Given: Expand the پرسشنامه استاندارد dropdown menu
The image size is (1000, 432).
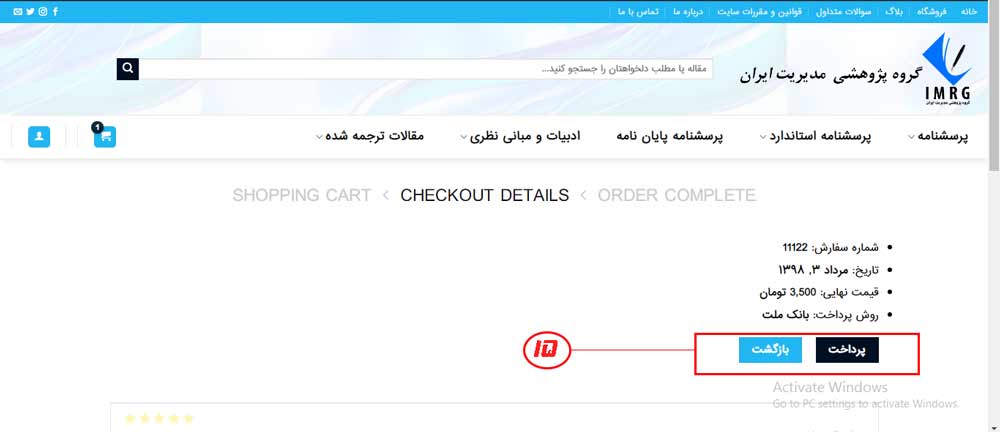Looking at the screenshot, I should [x=816, y=137].
